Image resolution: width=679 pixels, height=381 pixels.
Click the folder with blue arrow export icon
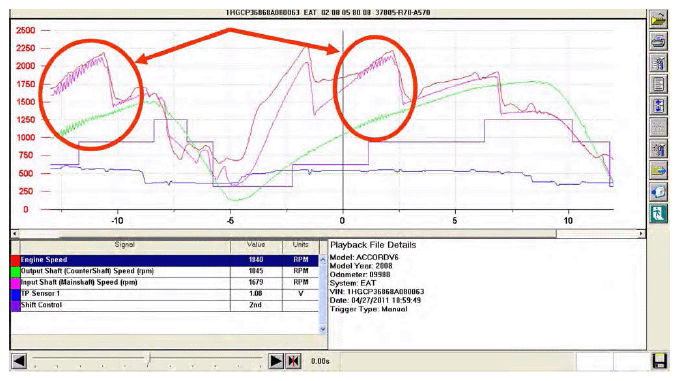tap(659, 171)
